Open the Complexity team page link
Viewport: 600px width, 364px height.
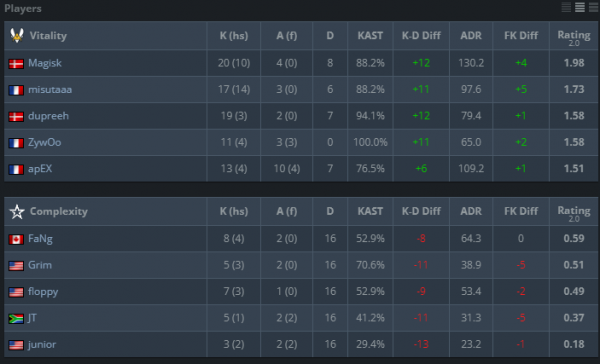(x=59, y=211)
